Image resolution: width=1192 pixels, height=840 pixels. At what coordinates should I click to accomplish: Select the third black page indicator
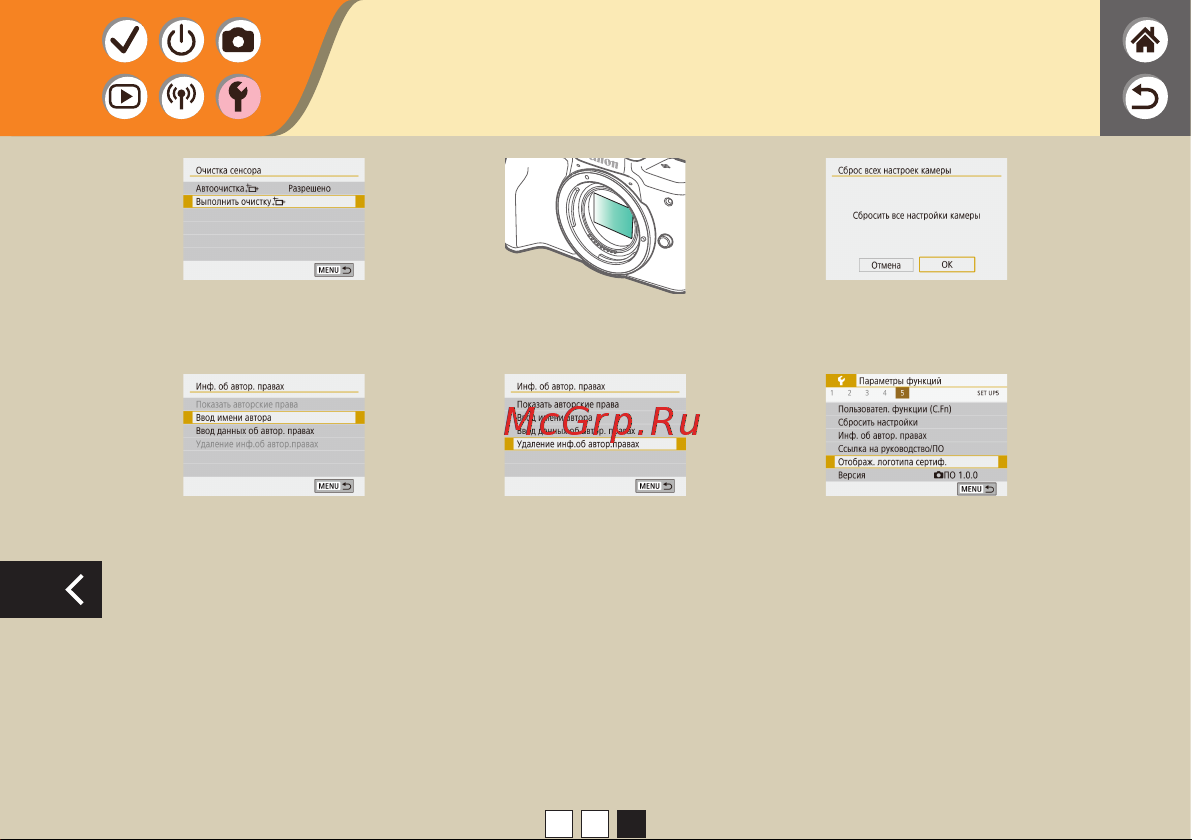click(x=631, y=823)
